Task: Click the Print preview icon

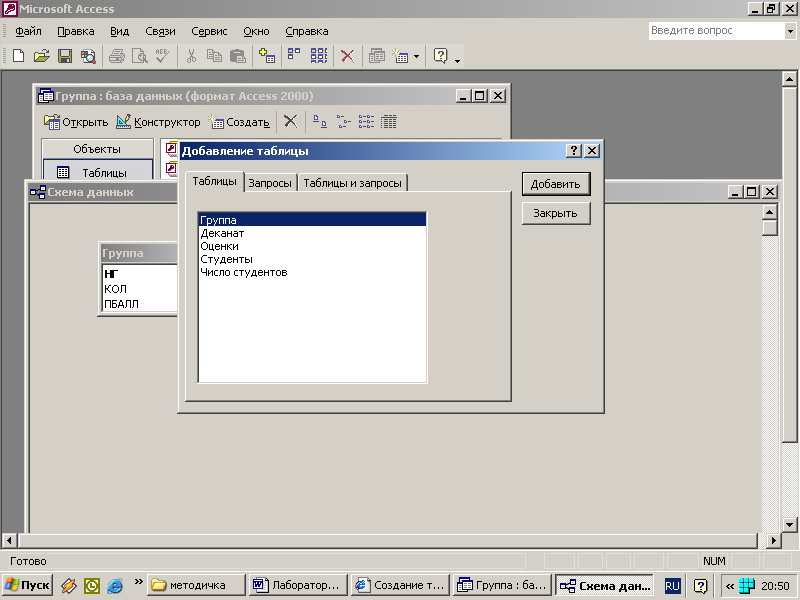Action: click(x=140, y=56)
